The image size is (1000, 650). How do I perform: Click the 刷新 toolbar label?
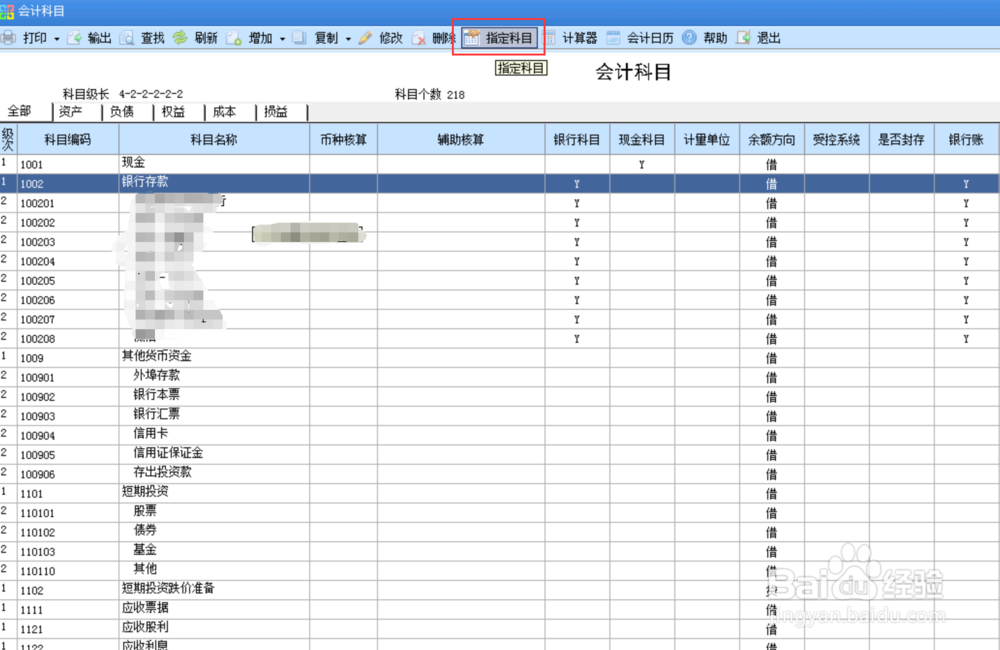(206, 38)
